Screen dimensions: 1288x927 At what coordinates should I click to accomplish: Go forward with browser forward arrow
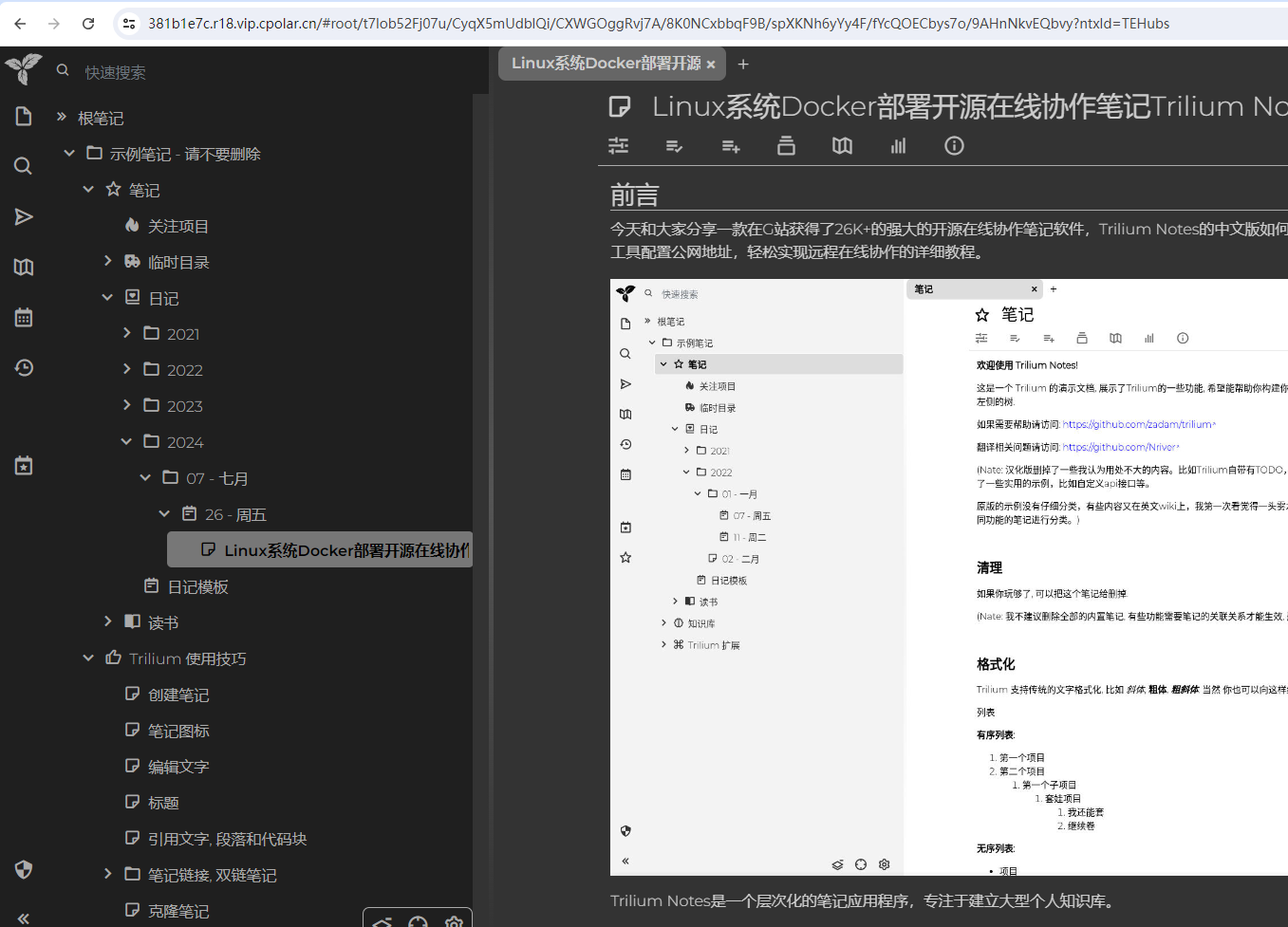pyautogui.click(x=54, y=24)
